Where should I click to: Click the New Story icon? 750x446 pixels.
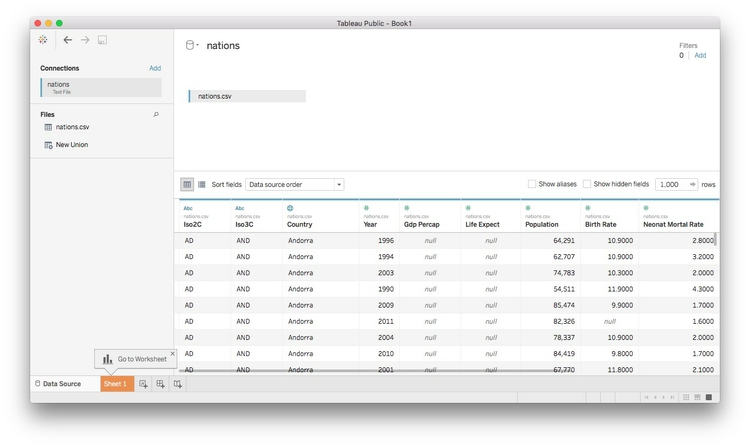(178, 384)
